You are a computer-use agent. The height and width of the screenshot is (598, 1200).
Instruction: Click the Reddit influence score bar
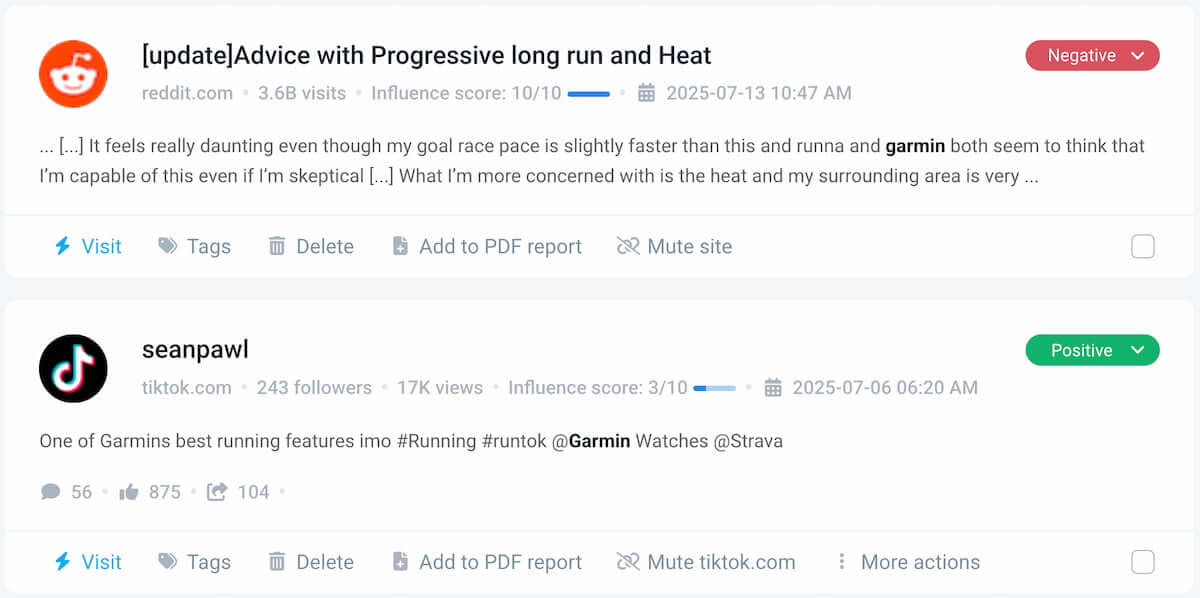(589, 94)
